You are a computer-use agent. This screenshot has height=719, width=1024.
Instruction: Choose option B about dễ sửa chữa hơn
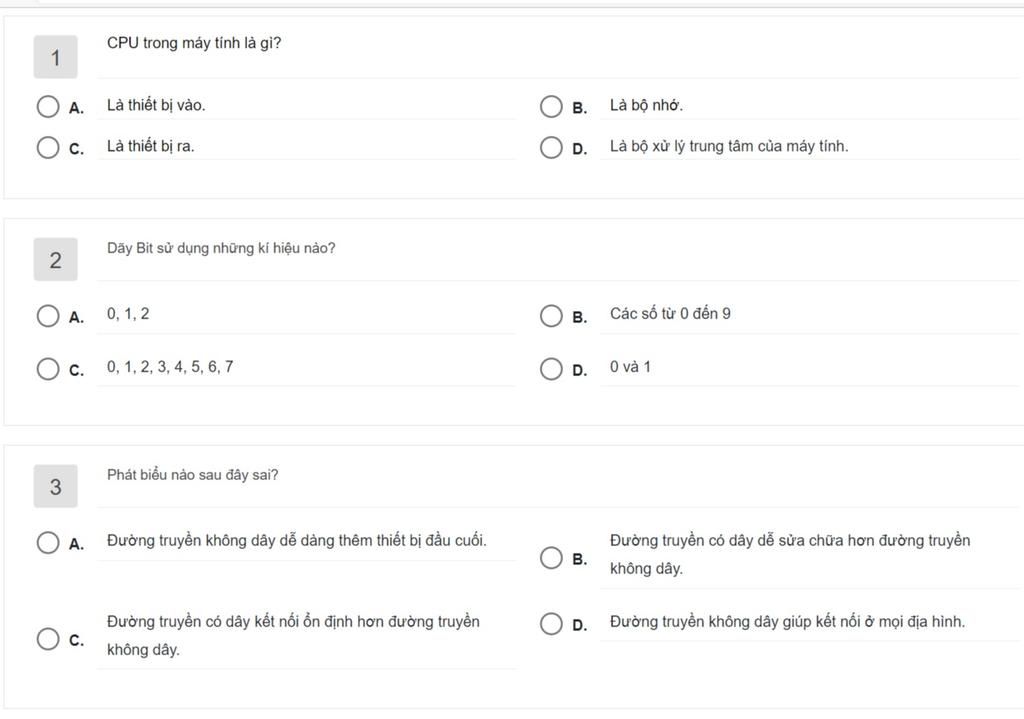tap(551, 558)
